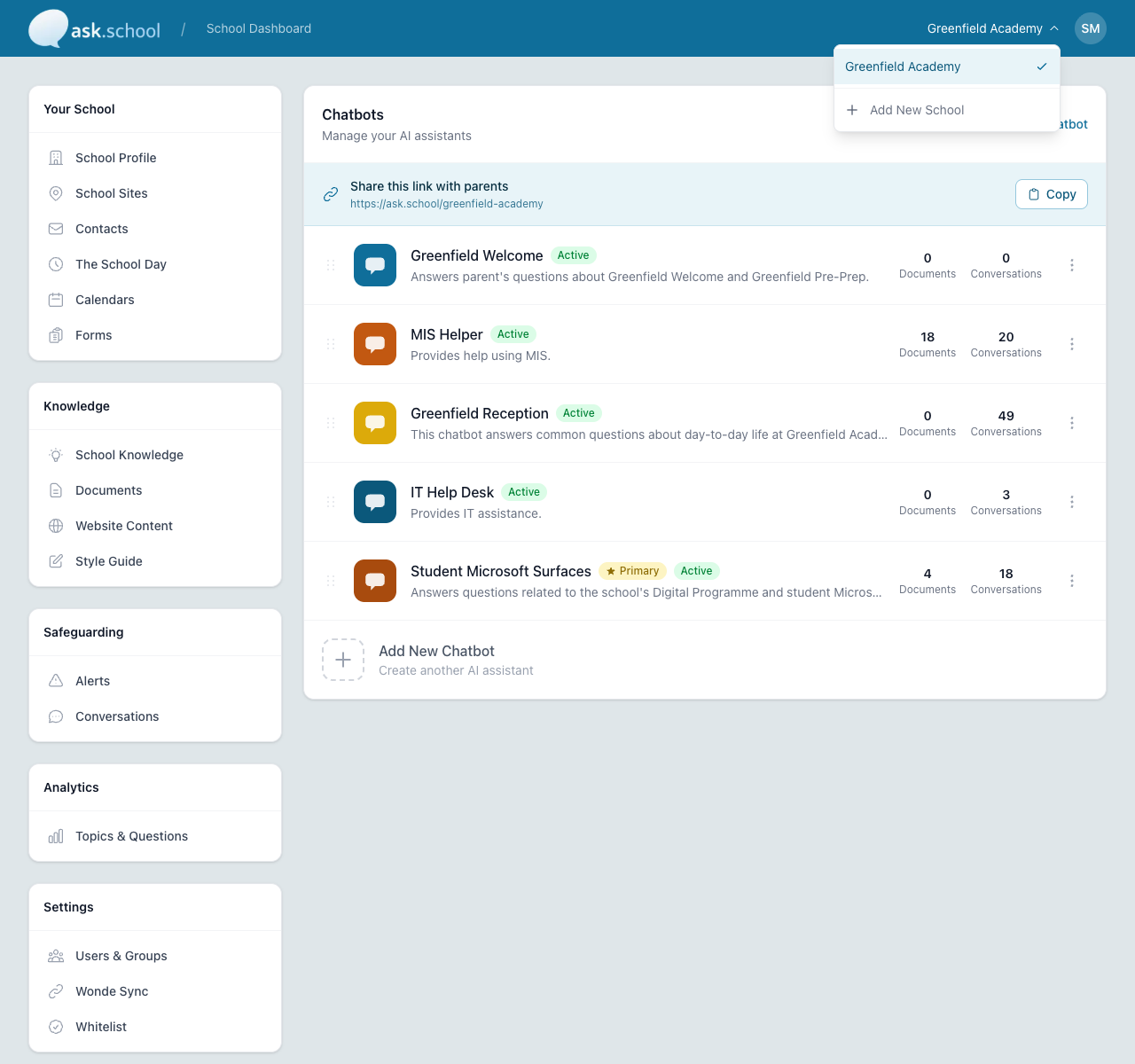Image resolution: width=1135 pixels, height=1064 pixels.
Task: Open the IT Help Desk chatbot title
Action: (x=452, y=492)
